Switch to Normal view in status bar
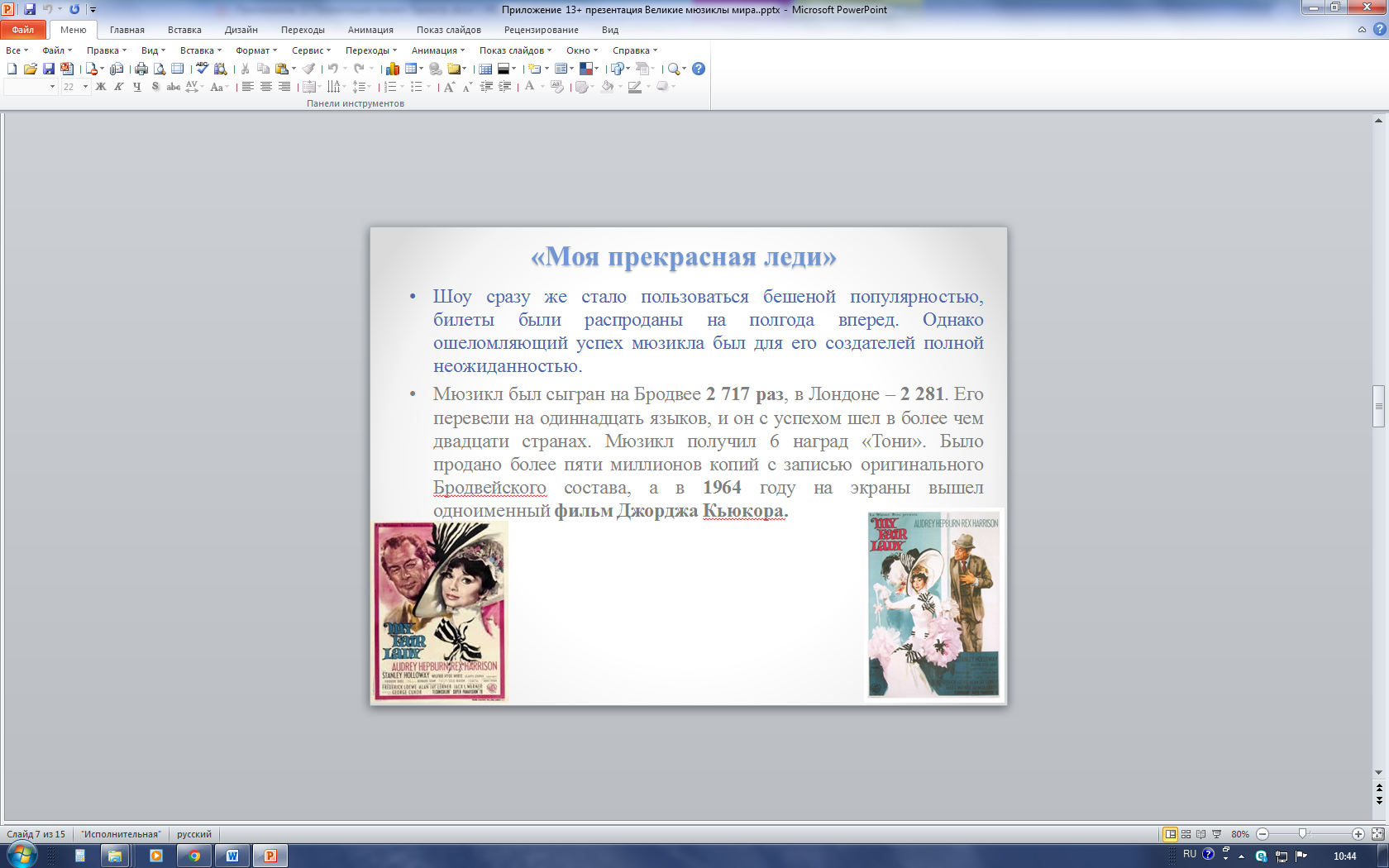Viewport: 1389px width, 868px height. point(1170,834)
